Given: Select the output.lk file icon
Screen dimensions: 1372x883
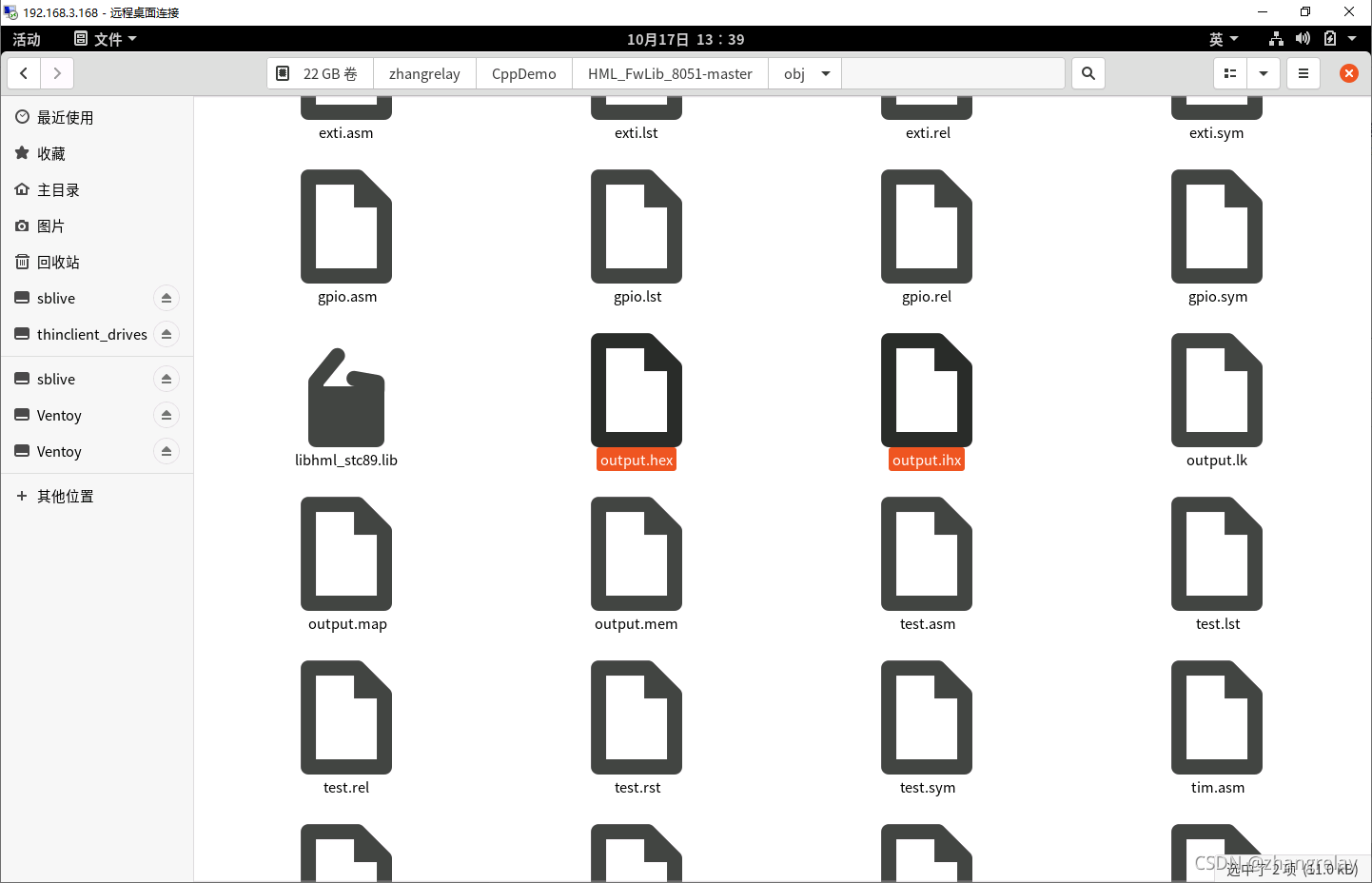Looking at the screenshot, I should click(1217, 390).
